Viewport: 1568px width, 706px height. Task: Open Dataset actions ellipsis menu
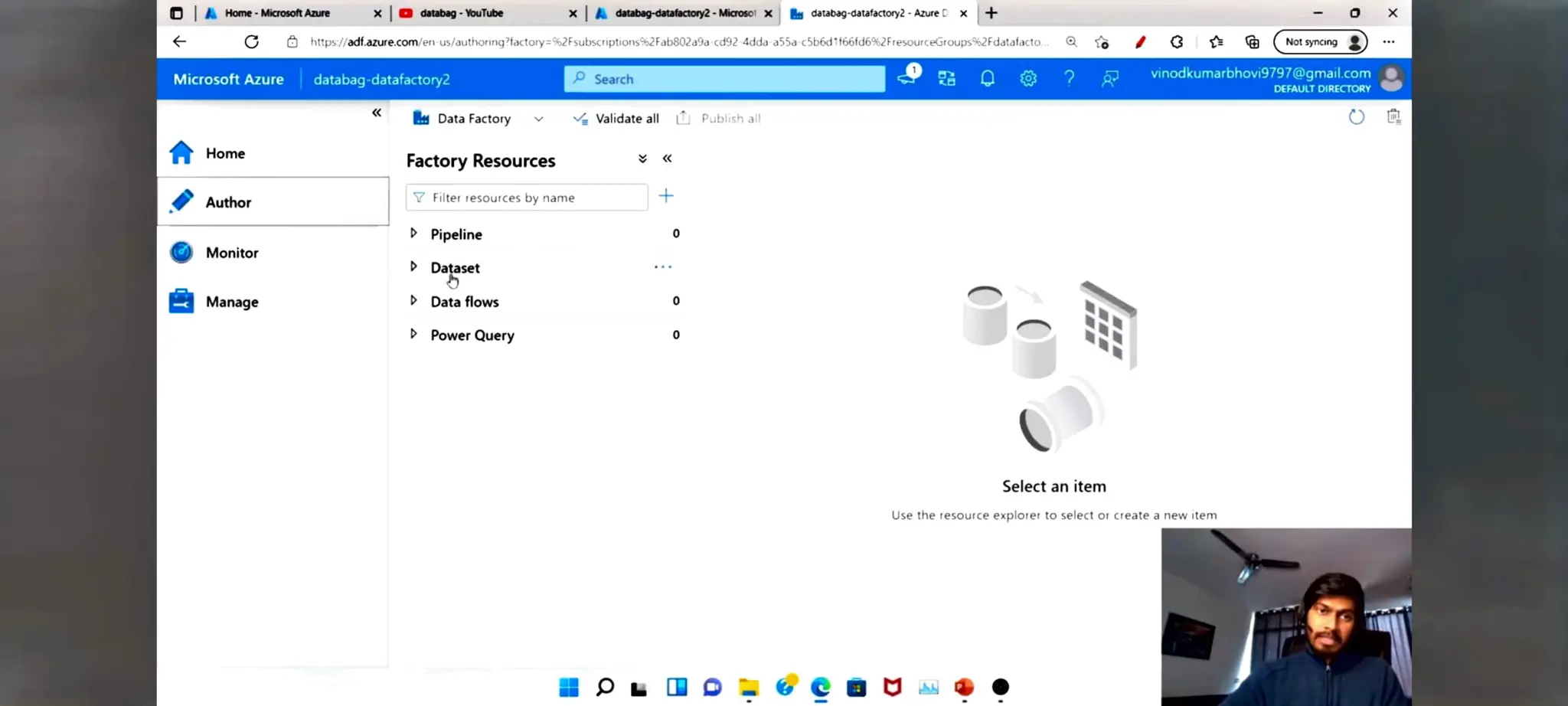coord(663,267)
